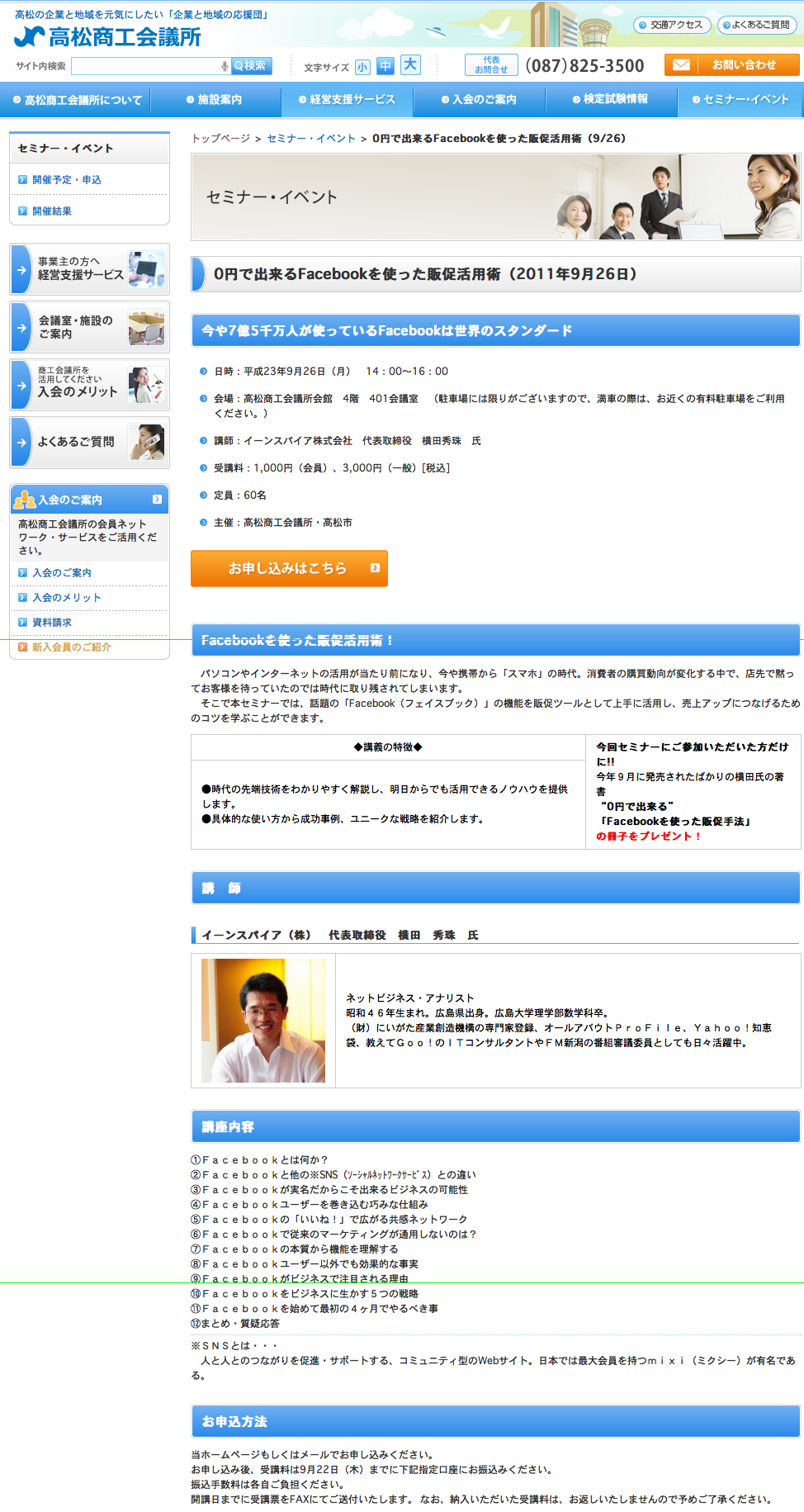This screenshot has width=804, height=1512.
Task: Click woman thumbnail on 入会のメリット banner
Action: pos(146,386)
